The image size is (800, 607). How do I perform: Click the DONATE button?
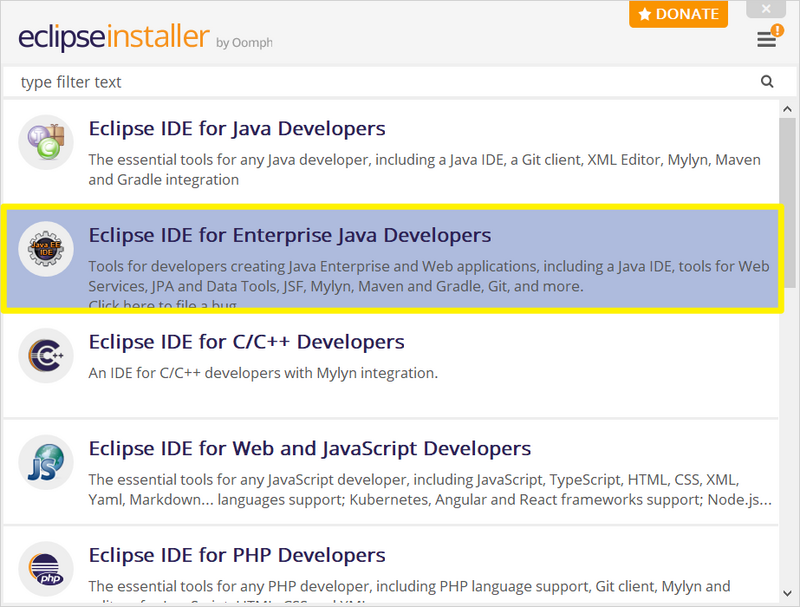(x=678, y=14)
